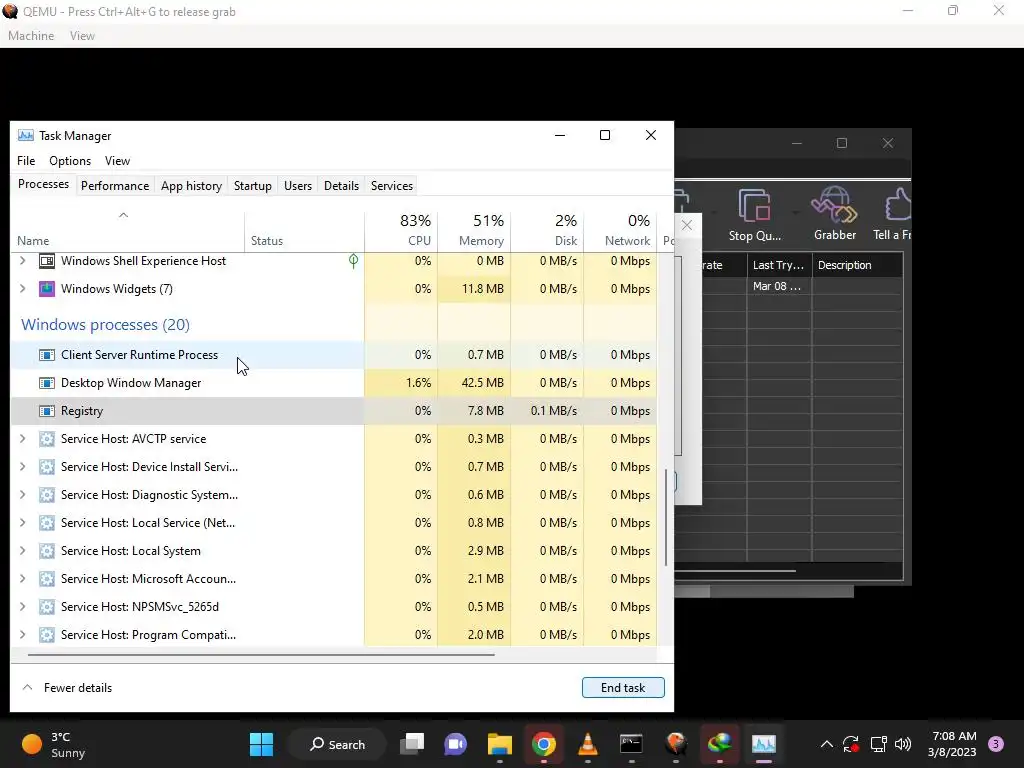Click Task Manager taskbar icon

[763, 744]
